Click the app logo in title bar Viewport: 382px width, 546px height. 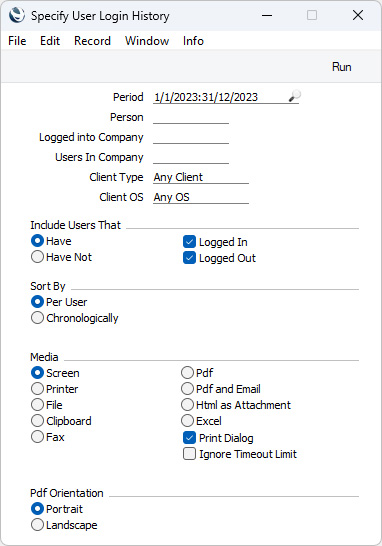[17, 15]
